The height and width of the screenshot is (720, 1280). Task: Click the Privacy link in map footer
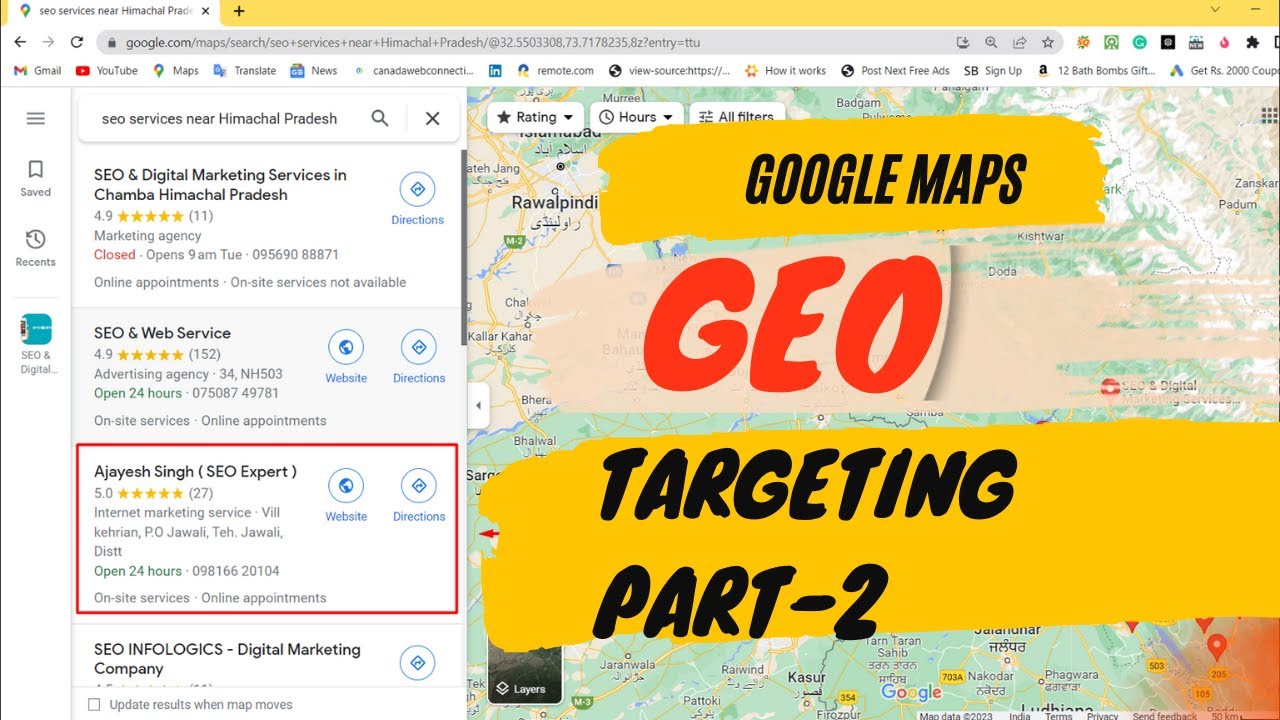click(1102, 716)
